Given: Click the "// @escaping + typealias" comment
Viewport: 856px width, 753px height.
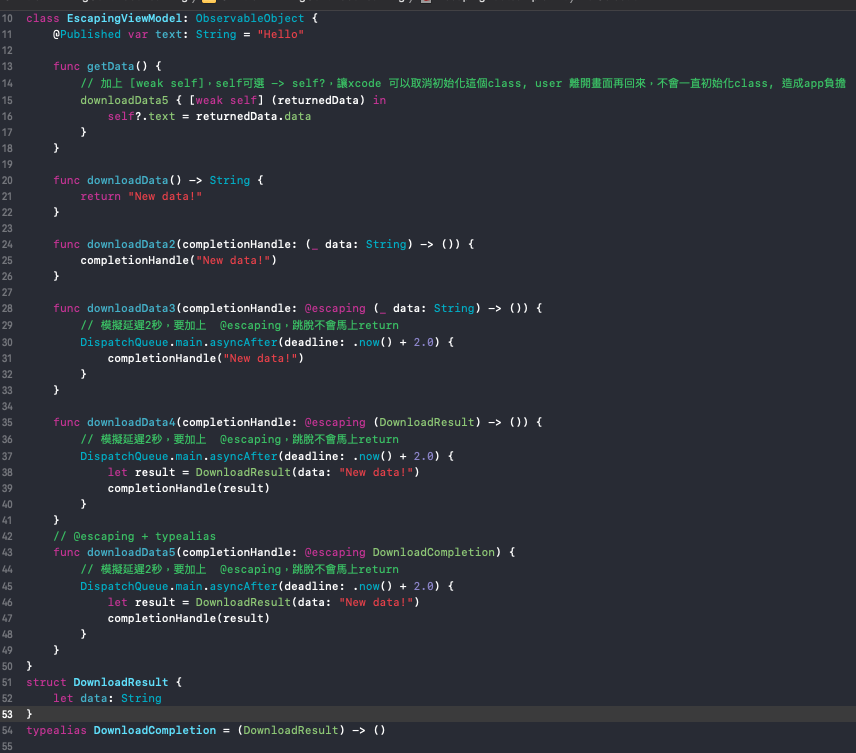Looking at the screenshot, I should click(x=134, y=536).
